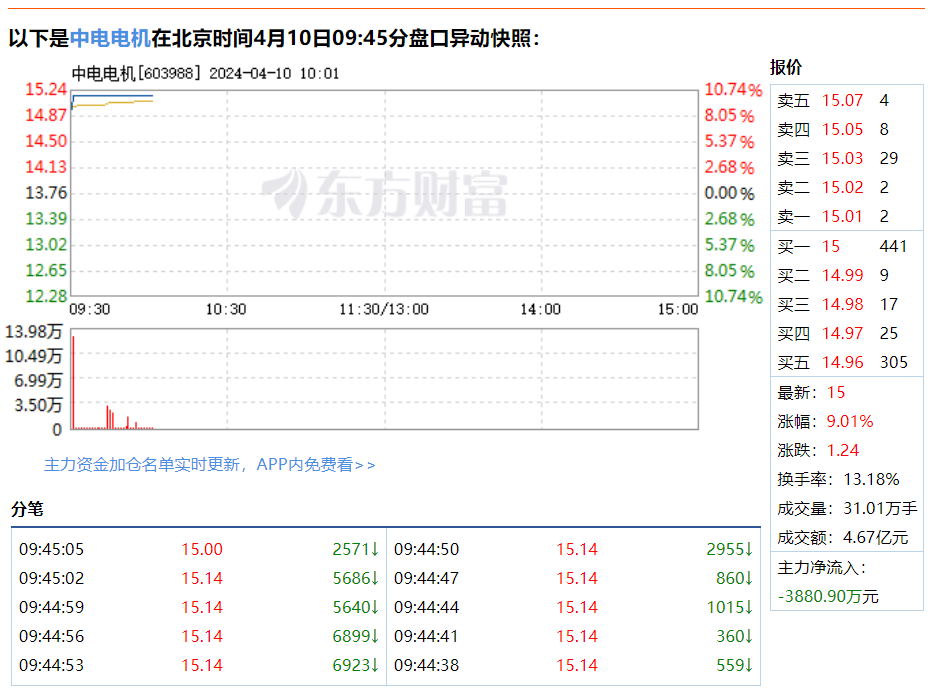Select the 买四 price 14.97
This screenshot has width=935, height=695.
[842, 333]
